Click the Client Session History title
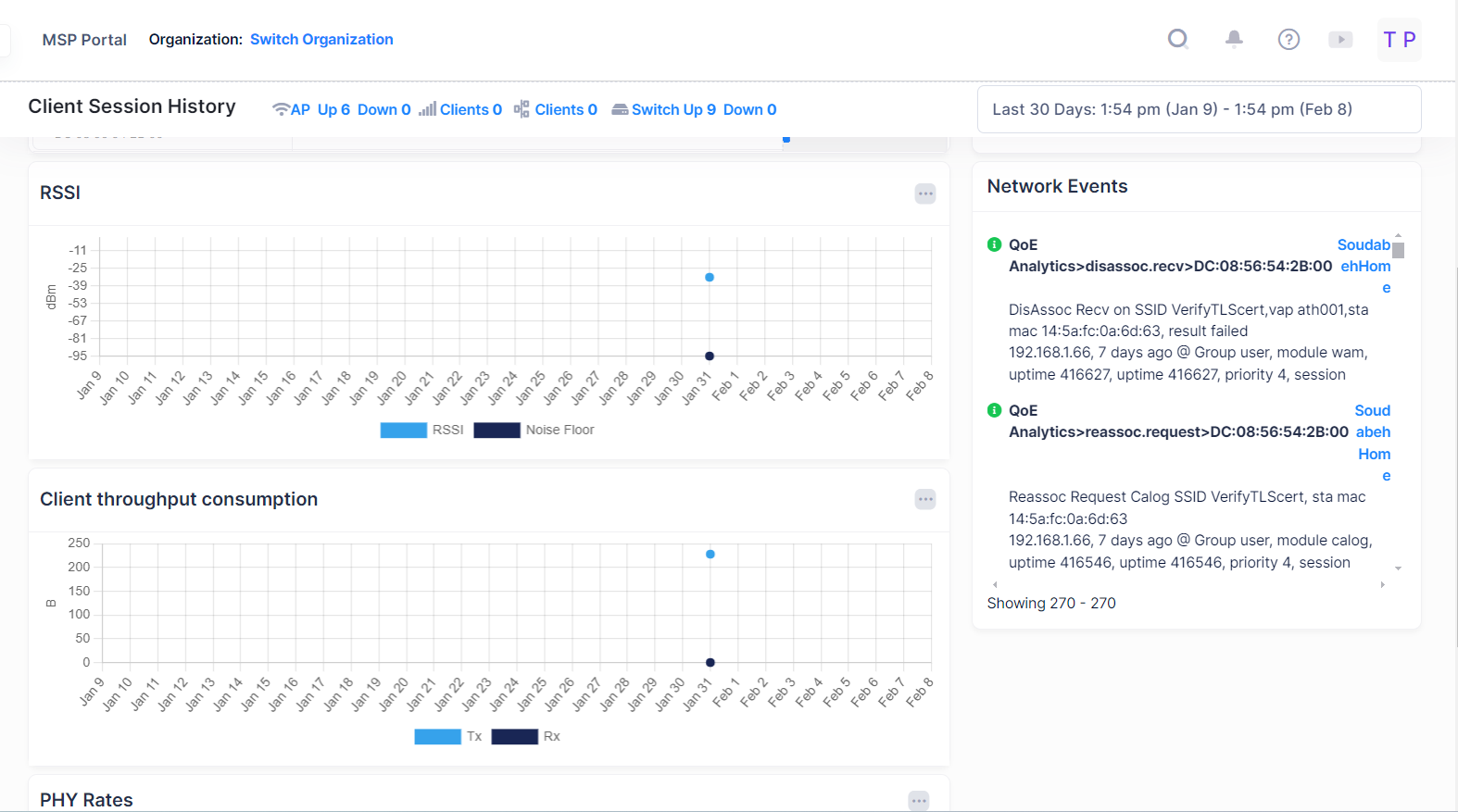The width and height of the screenshot is (1458, 812). [132, 106]
